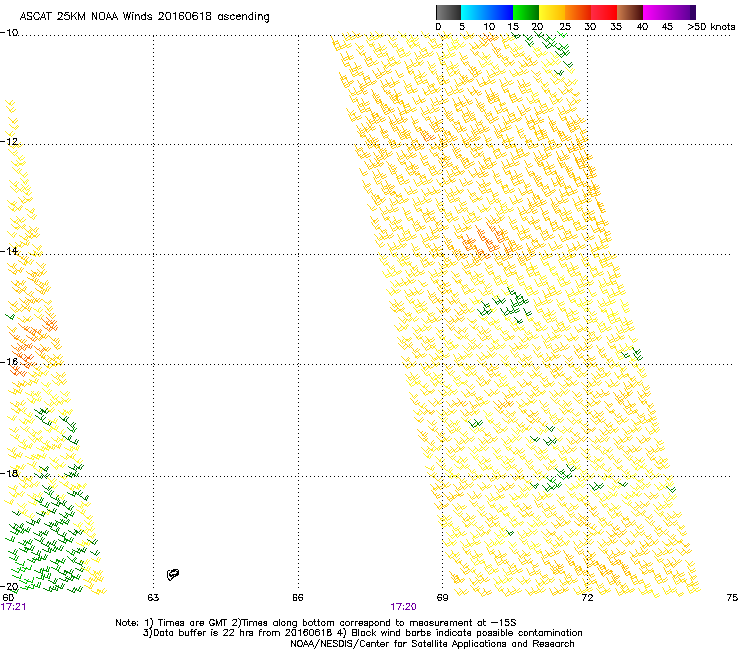Screen dimensions: 740x650
Task: Click the brown 35-40 knot legend swatch
Action: click(630, 12)
